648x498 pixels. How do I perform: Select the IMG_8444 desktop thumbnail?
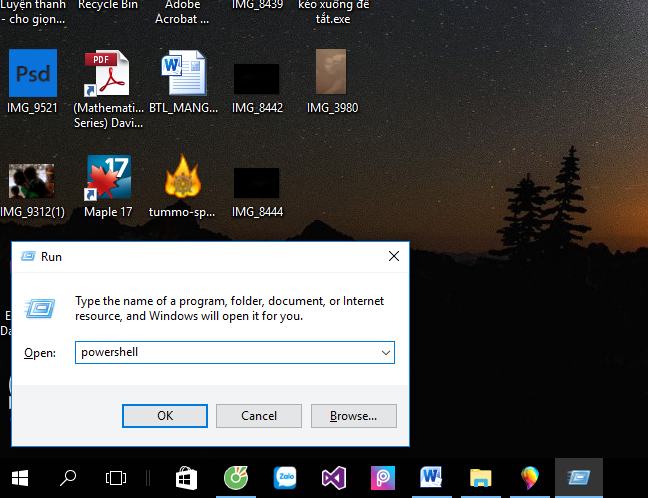(257, 183)
